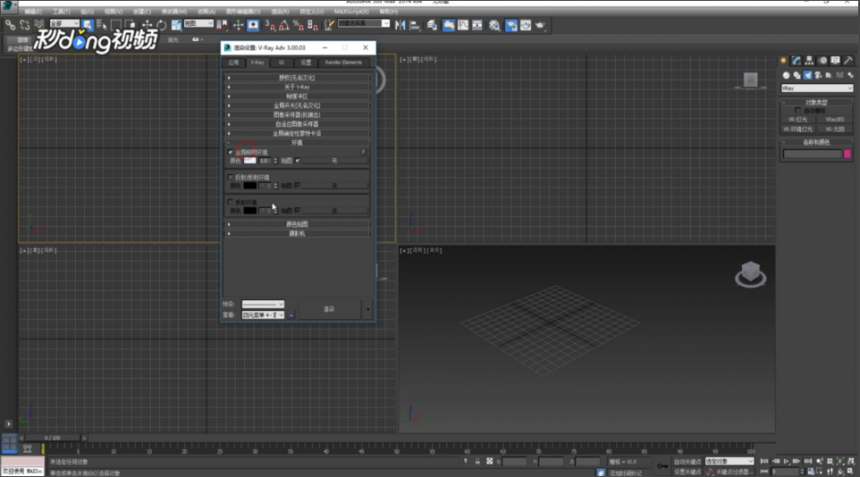The width and height of the screenshot is (860, 477).
Task: Select Geometry category in Create panel
Action: coord(786,75)
